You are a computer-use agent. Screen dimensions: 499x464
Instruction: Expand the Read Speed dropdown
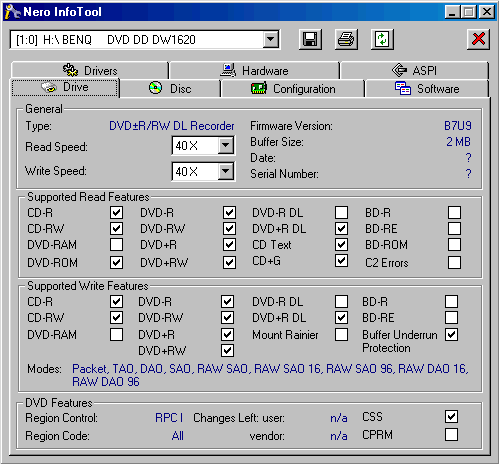226,146
